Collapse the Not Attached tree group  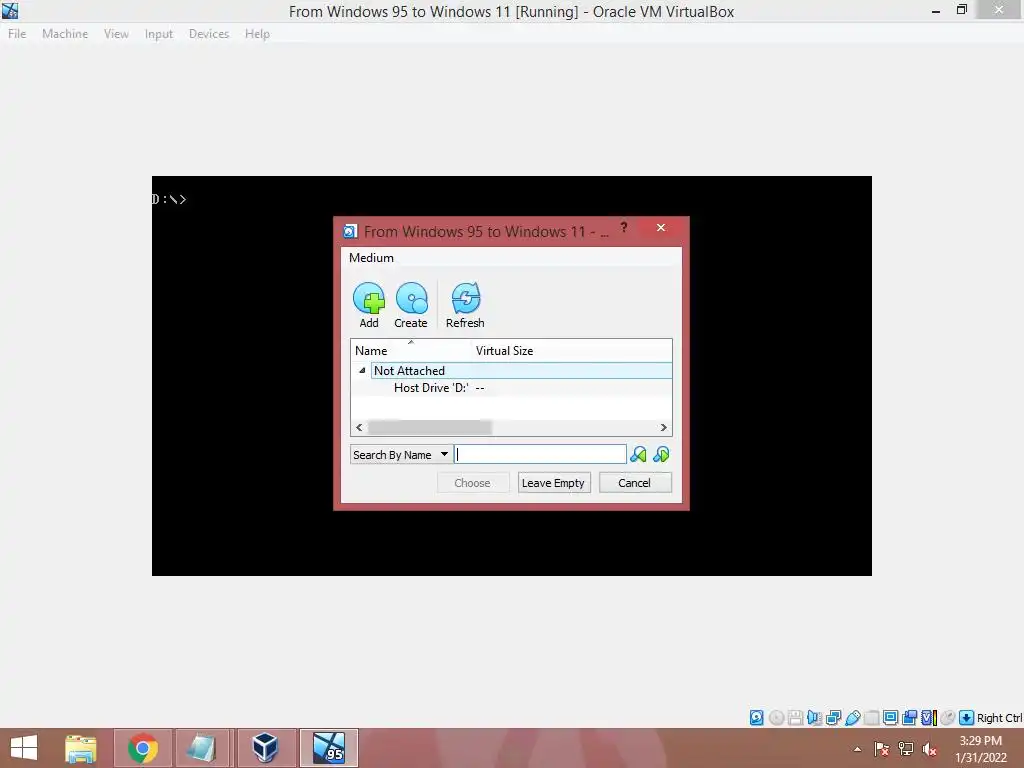pyautogui.click(x=362, y=370)
